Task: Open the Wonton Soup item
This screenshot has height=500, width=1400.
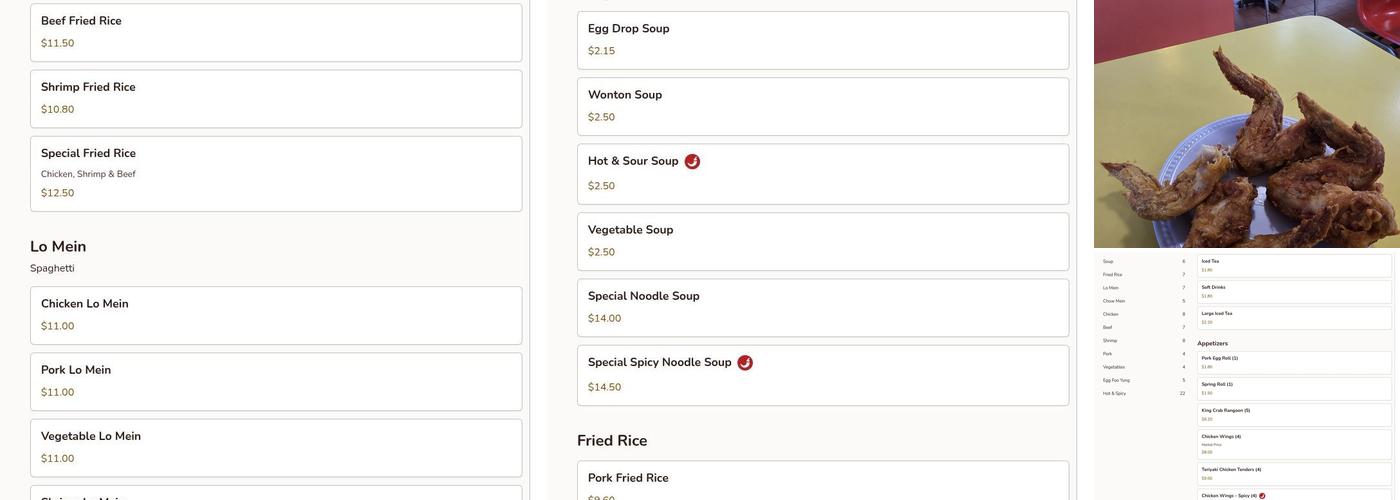Action: click(822, 106)
